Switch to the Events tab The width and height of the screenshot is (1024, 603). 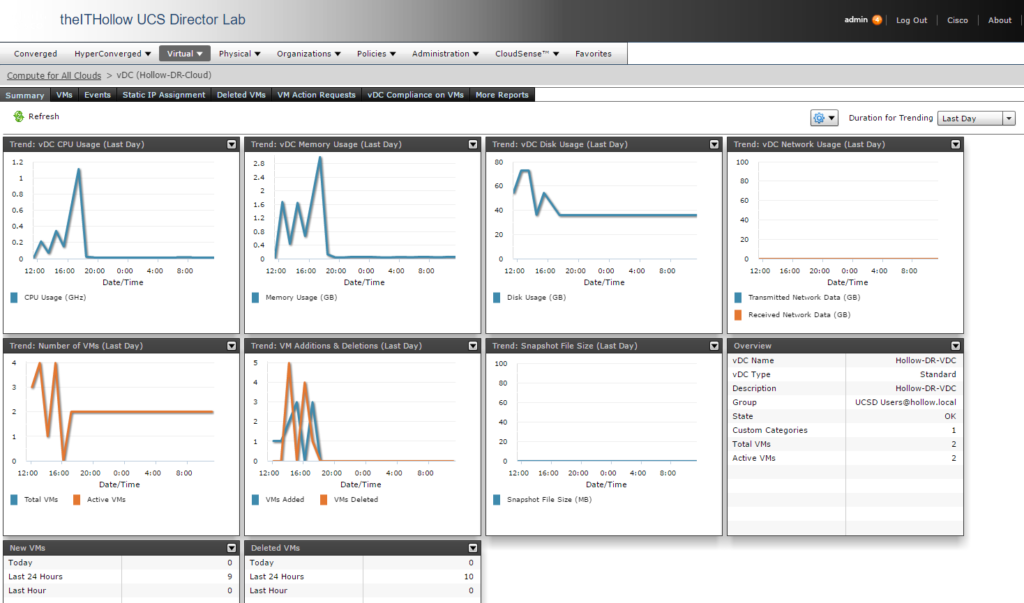click(97, 95)
